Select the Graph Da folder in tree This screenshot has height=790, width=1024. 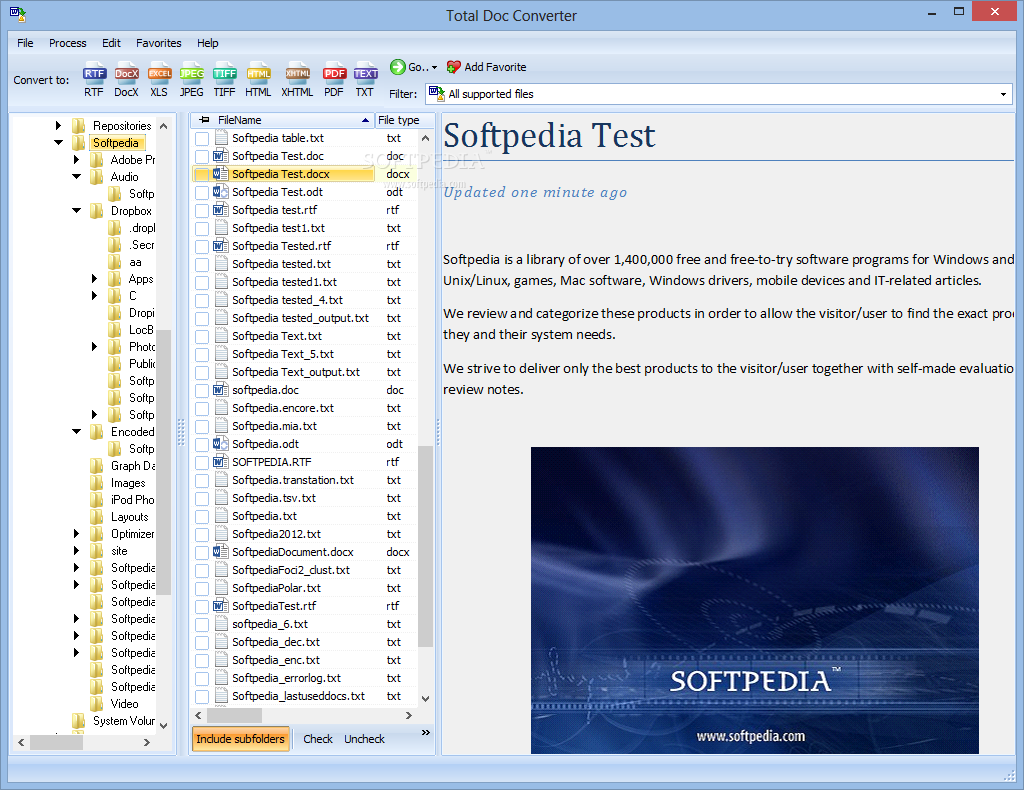click(x=133, y=466)
